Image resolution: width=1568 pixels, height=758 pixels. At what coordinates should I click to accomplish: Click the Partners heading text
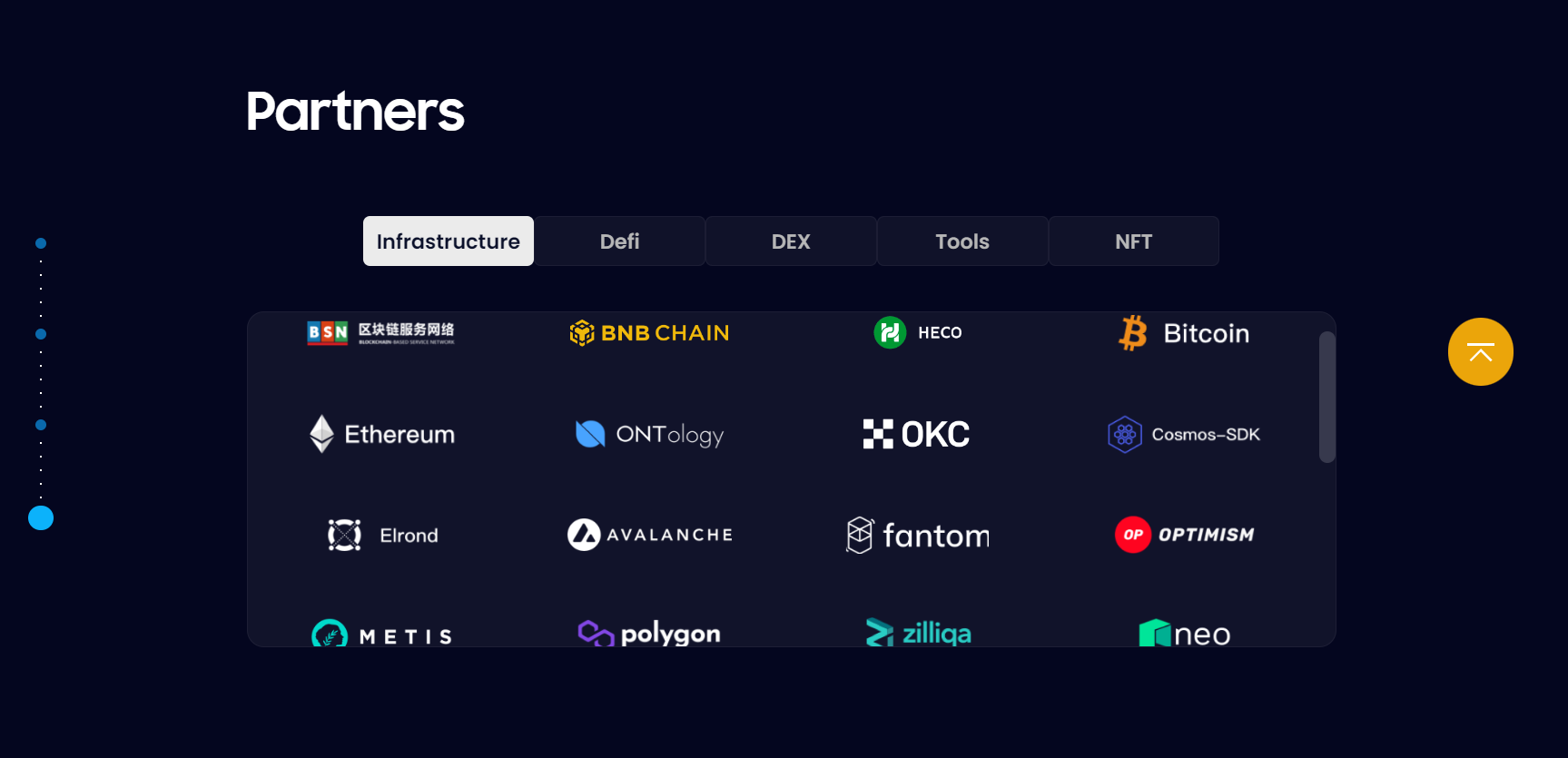pos(355,112)
